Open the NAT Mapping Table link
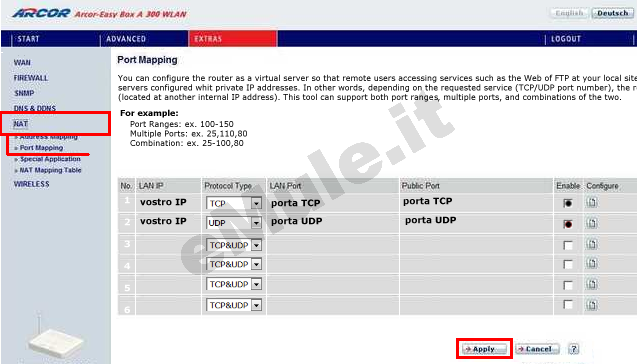This screenshot has height=364, width=637. pos(50,170)
